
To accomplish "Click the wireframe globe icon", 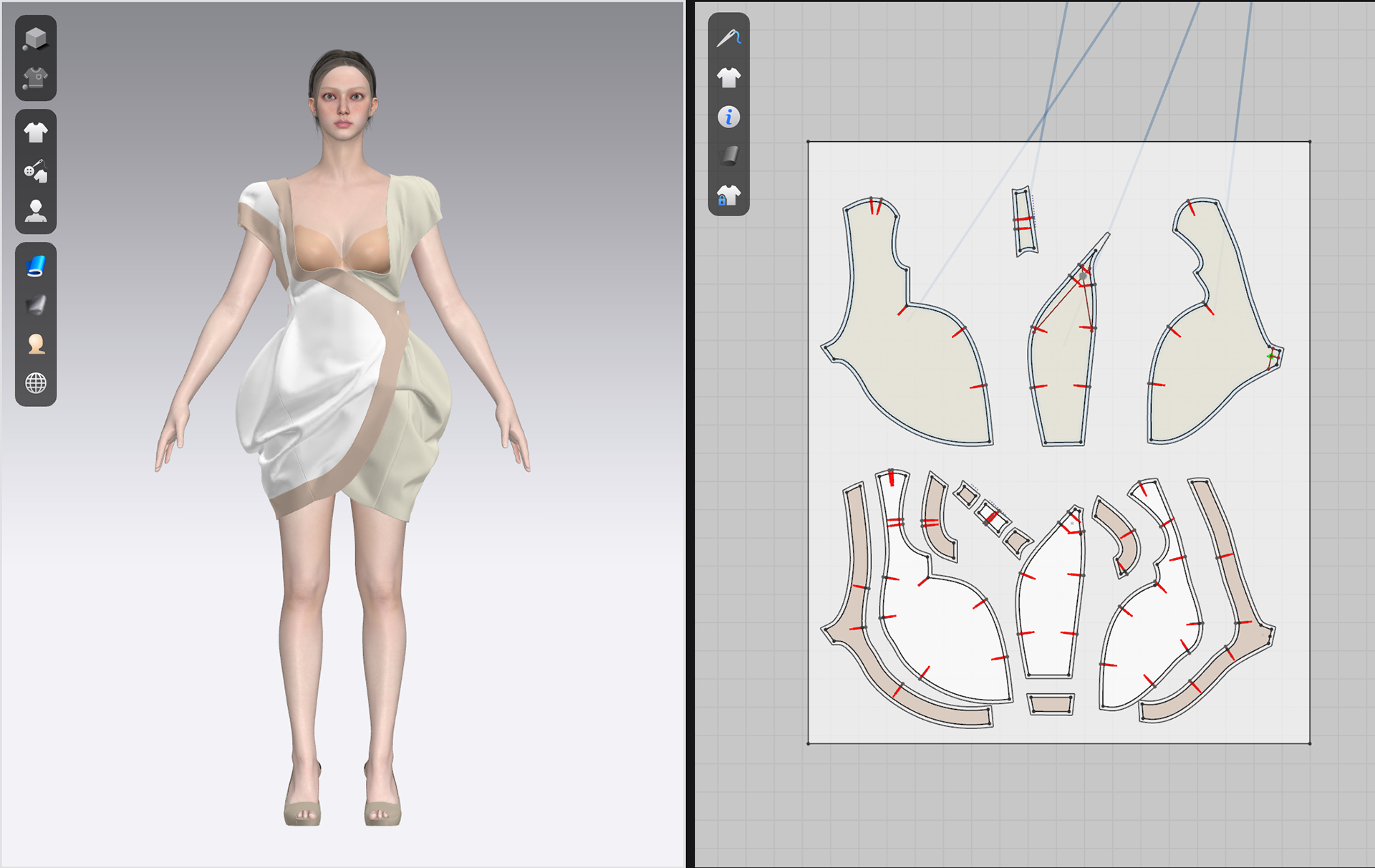I will [35, 383].
